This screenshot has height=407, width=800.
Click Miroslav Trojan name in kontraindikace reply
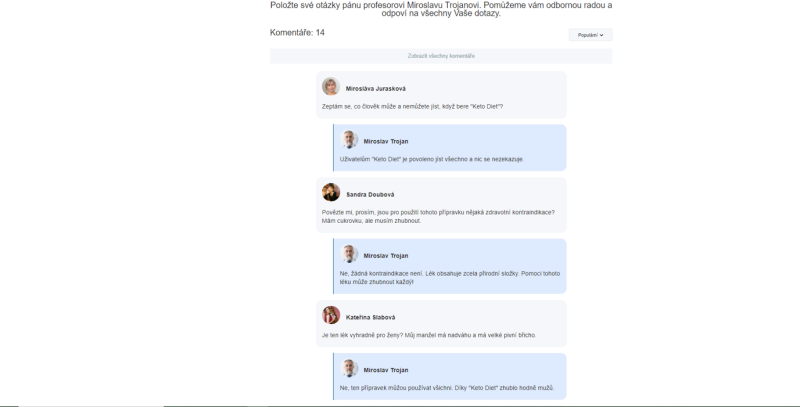point(386,256)
